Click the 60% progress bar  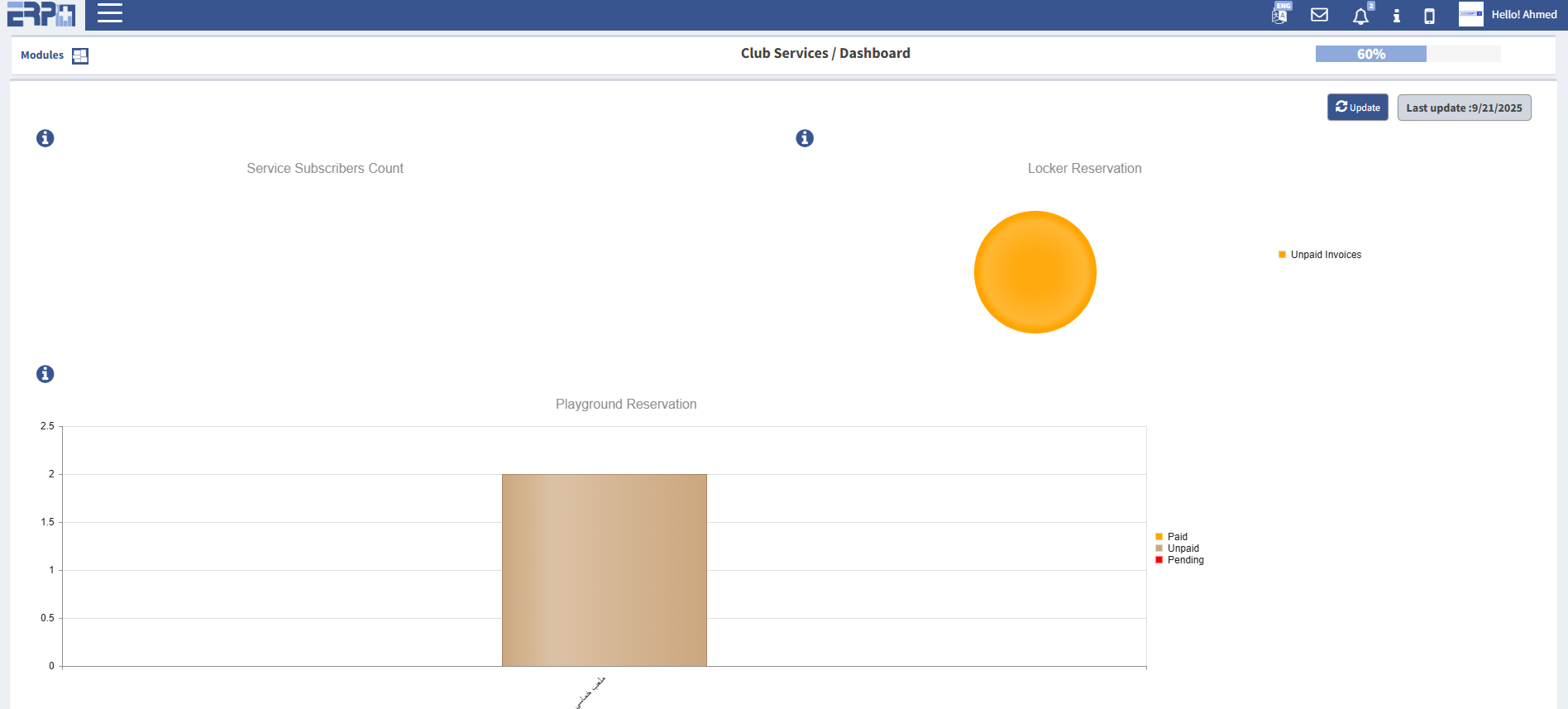coord(1408,54)
